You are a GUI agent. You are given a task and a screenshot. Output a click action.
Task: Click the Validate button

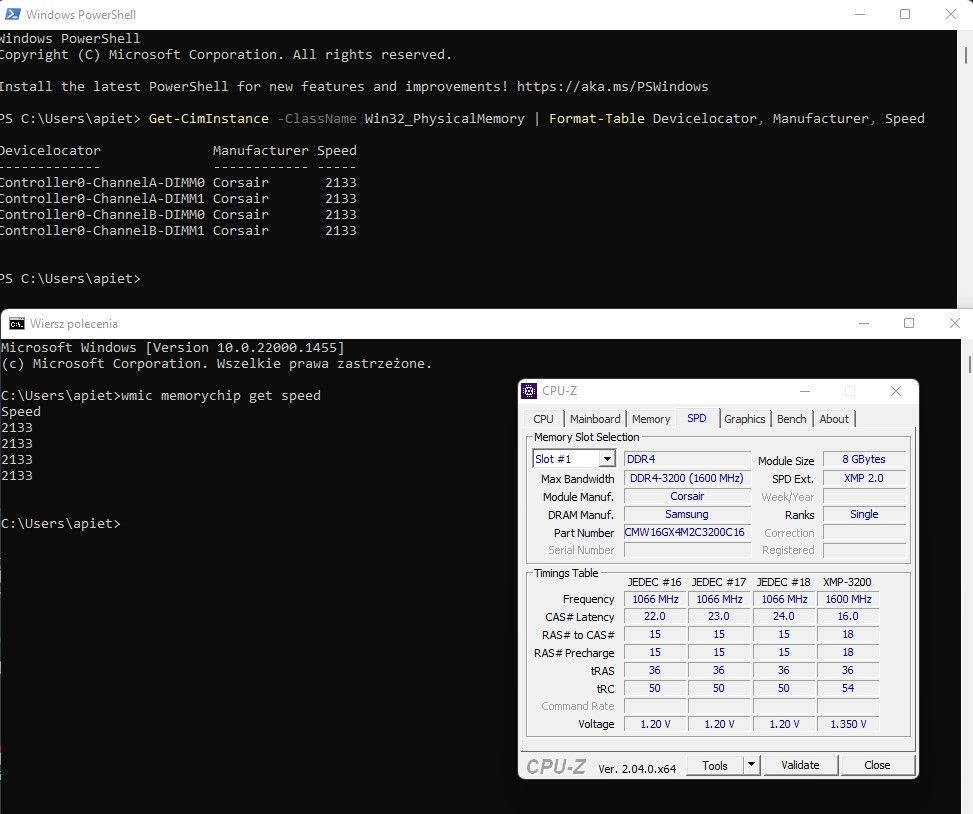(800, 766)
